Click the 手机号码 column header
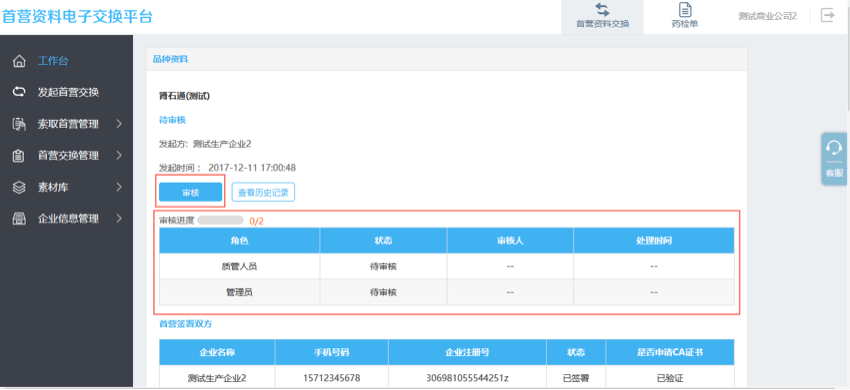 tap(332, 352)
